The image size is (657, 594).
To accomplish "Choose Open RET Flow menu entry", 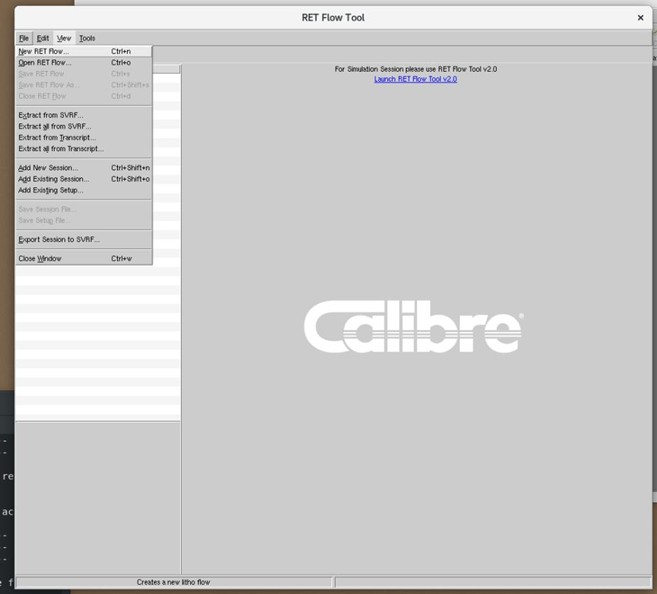I will click(x=84, y=62).
